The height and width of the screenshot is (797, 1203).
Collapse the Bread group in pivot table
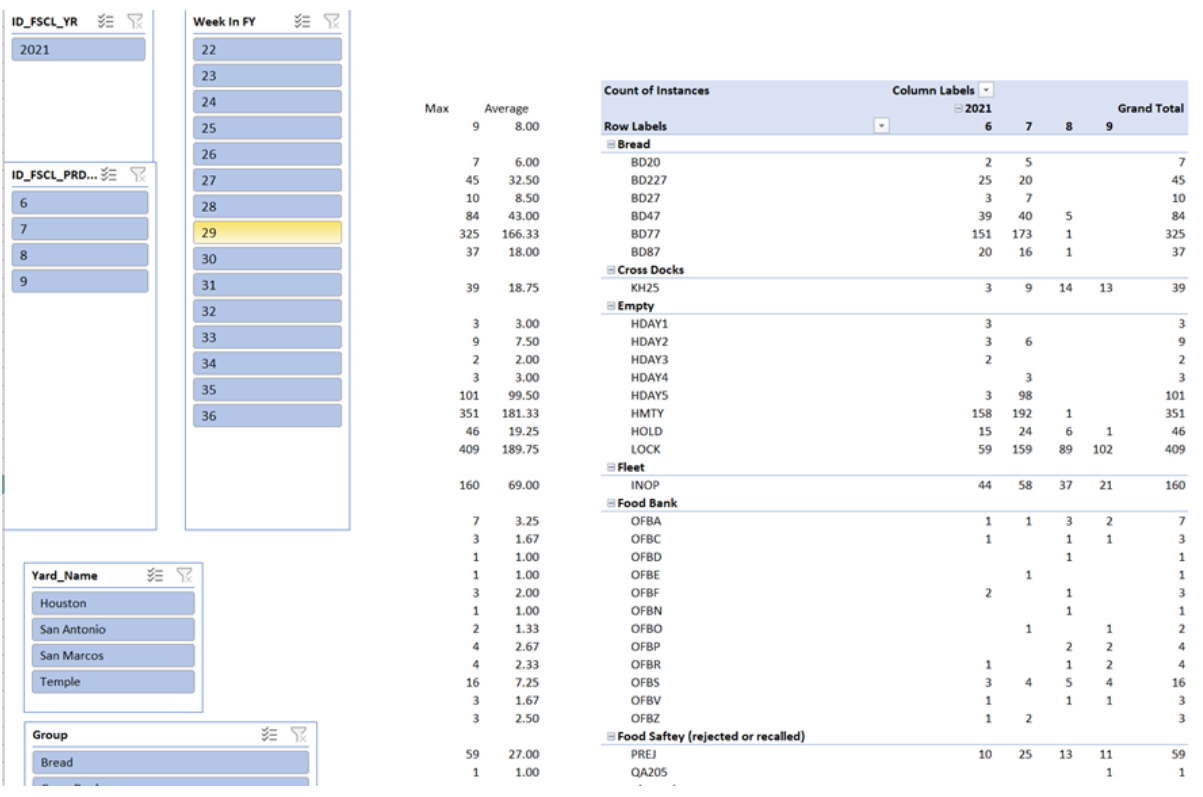coord(611,144)
